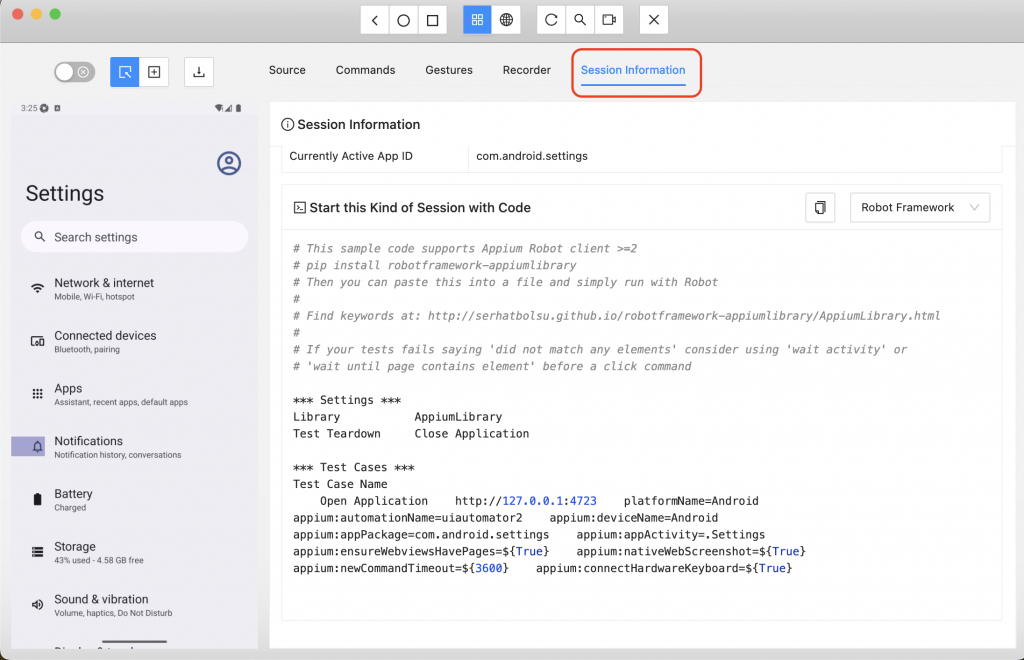Image resolution: width=1024 pixels, height=660 pixels.
Task: Select the Session Information tab
Action: pos(633,70)
